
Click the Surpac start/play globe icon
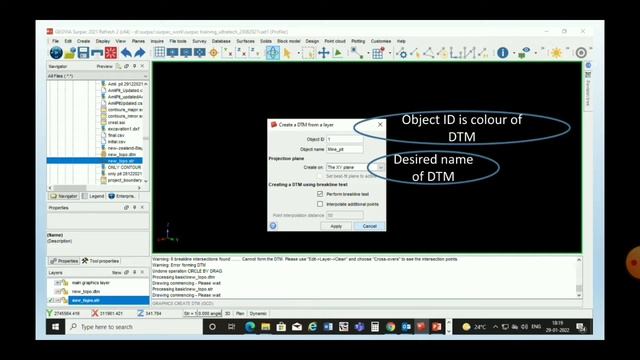pyautogui.click(x=56, y=53)
